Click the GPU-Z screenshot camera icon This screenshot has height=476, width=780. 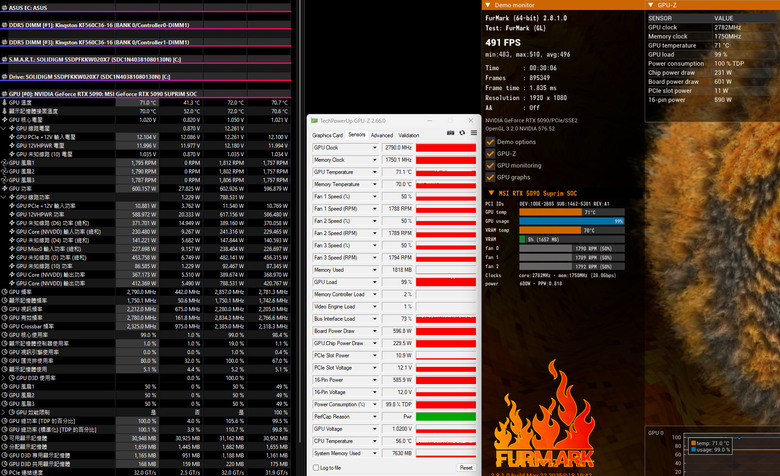(x=450, y=133)
